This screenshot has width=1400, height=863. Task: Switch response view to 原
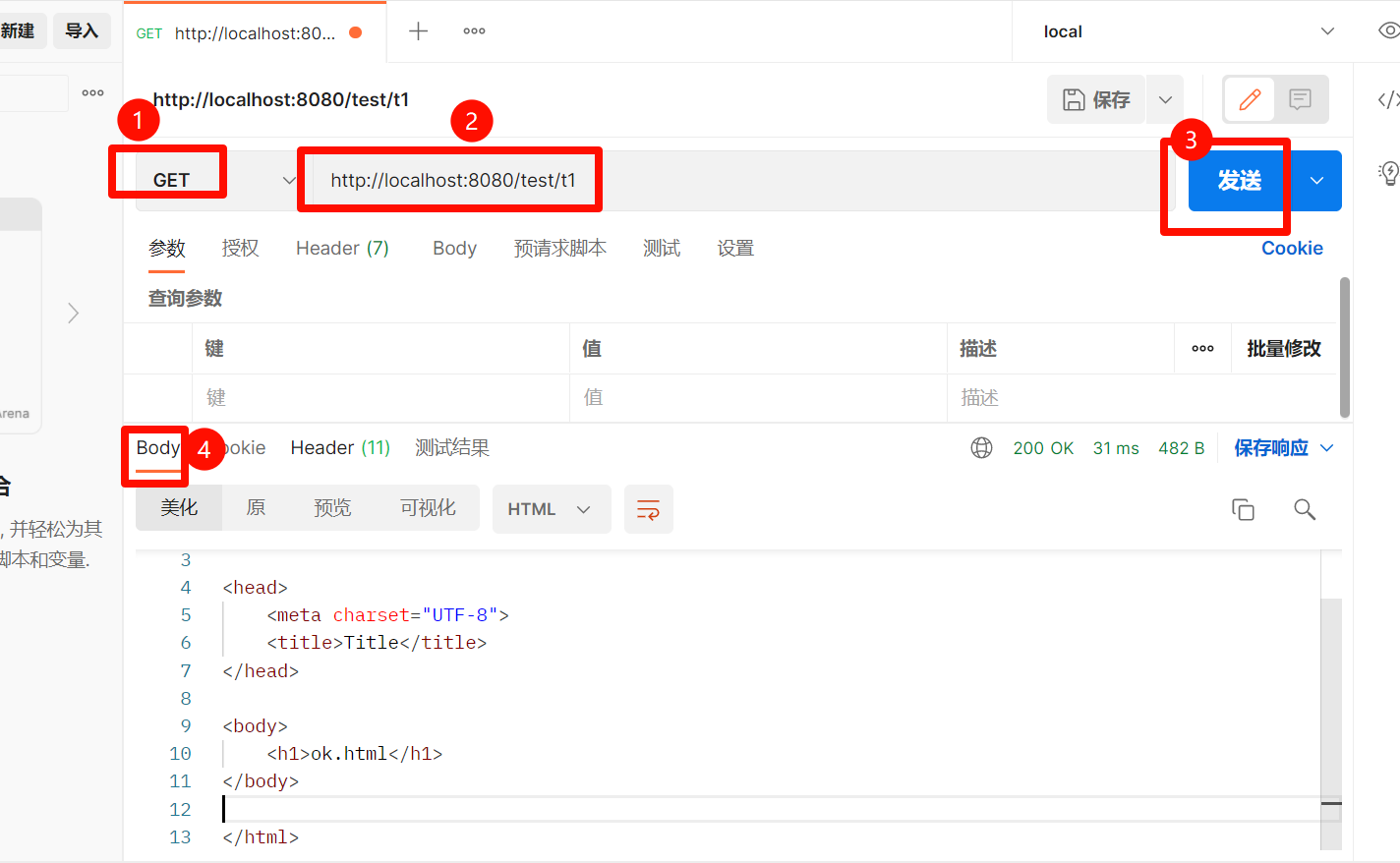[x=256, y=508]
